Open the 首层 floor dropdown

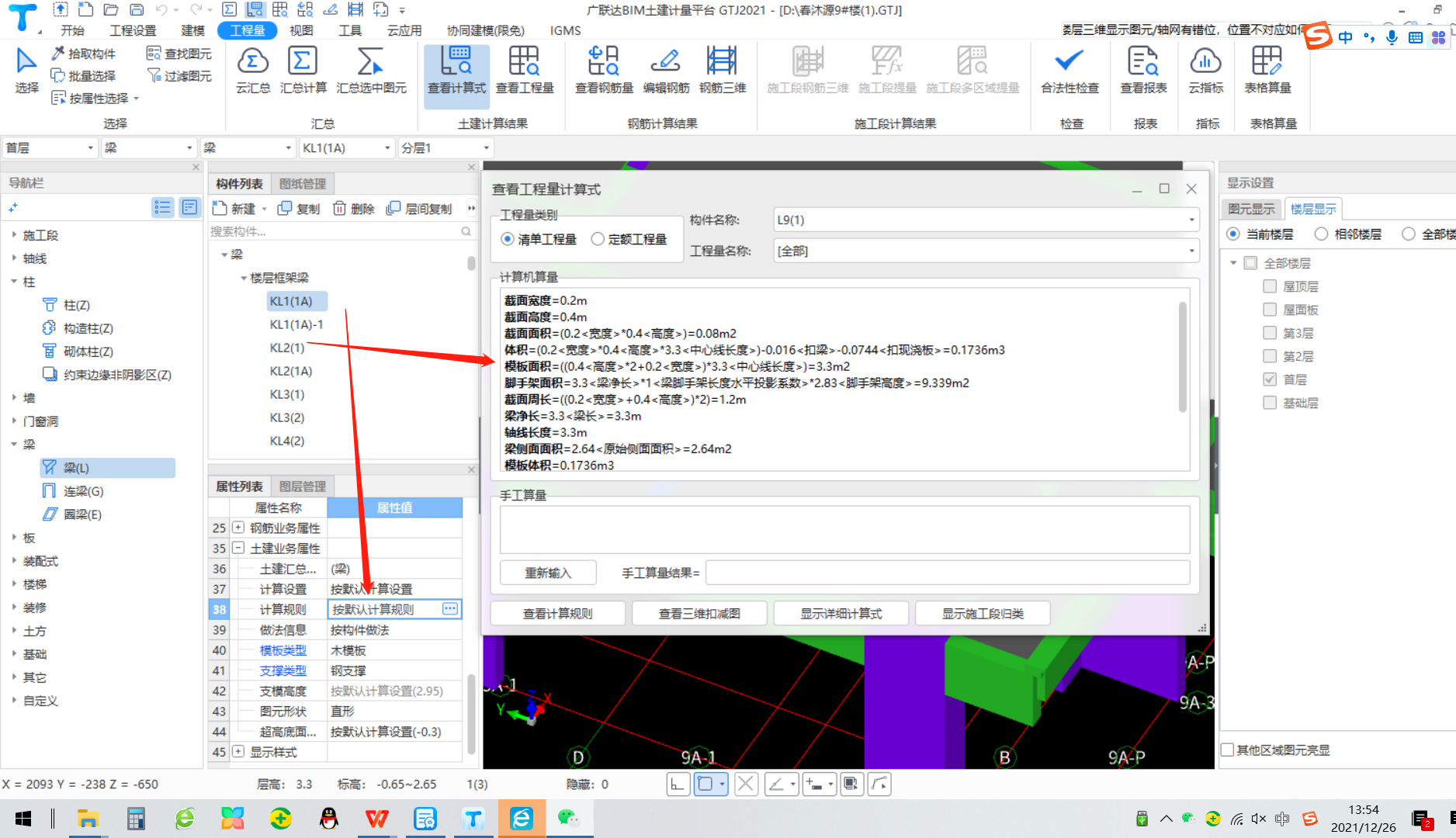click(49, 147)
